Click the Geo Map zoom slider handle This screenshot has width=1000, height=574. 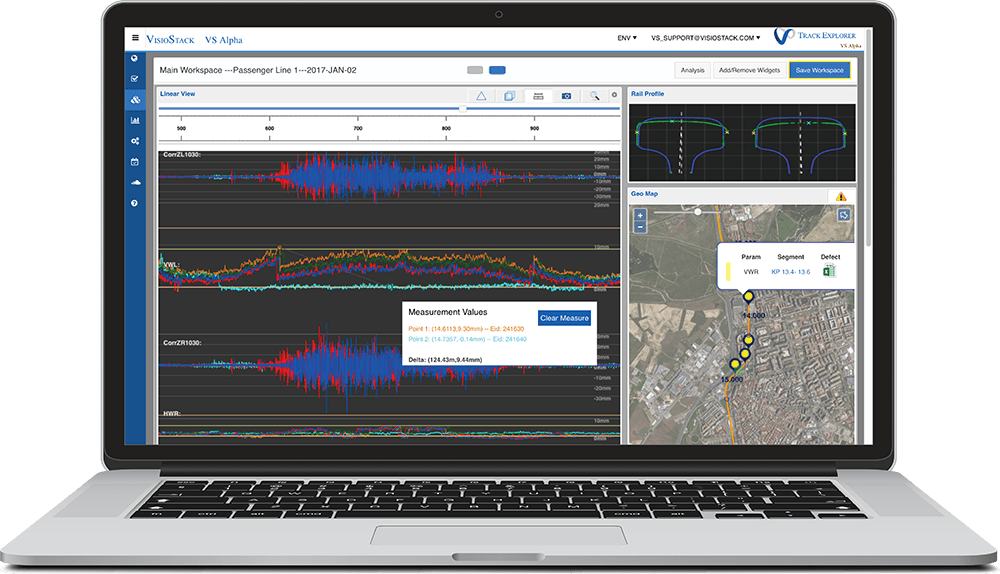[x=697, y=212]
